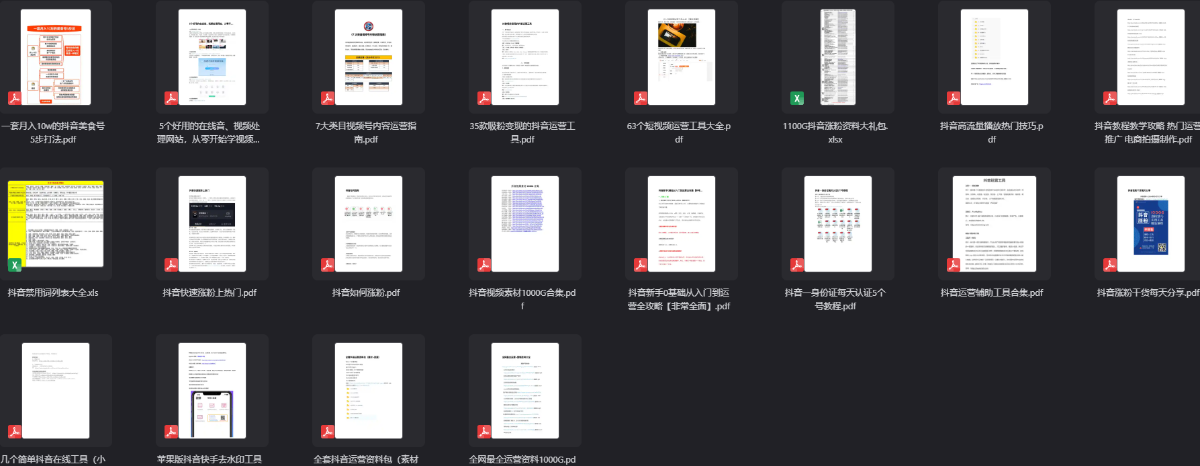Click the PDF icon on 抖音运营辅助工具合集
This screenshot has height=466, width=1200.
[953, 265]
